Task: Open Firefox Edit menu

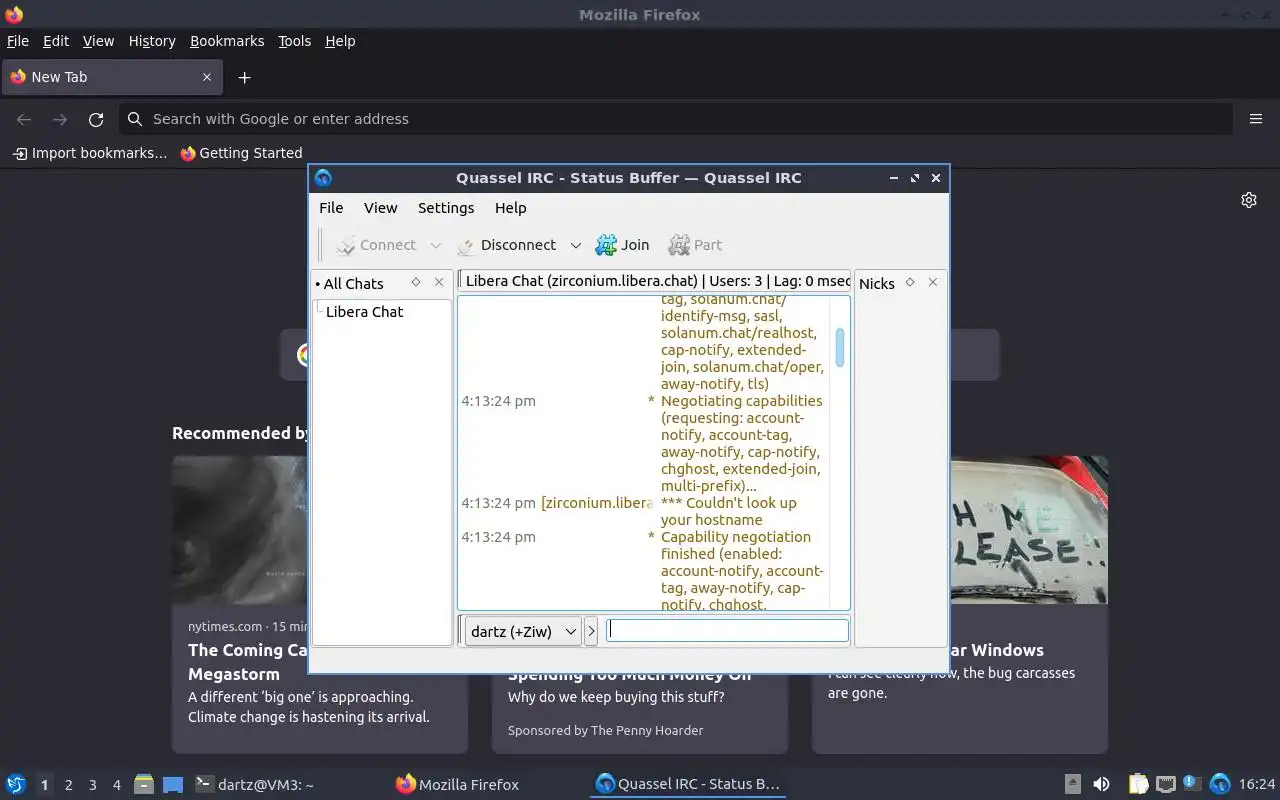Action: pyautogui.click(x=56, y=41)
